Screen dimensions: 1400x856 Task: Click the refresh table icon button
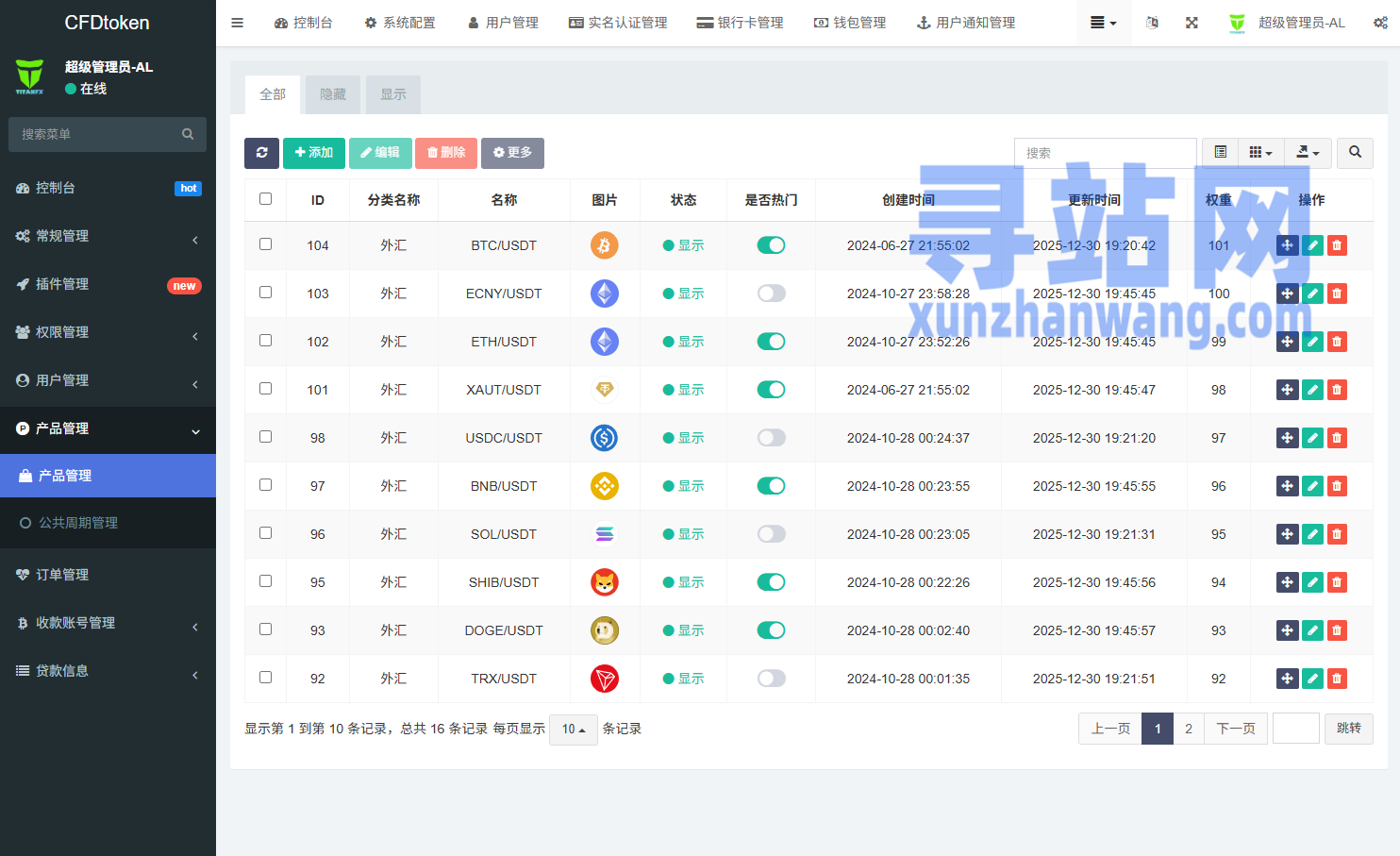pyautogui.click(x=261, y=153)
